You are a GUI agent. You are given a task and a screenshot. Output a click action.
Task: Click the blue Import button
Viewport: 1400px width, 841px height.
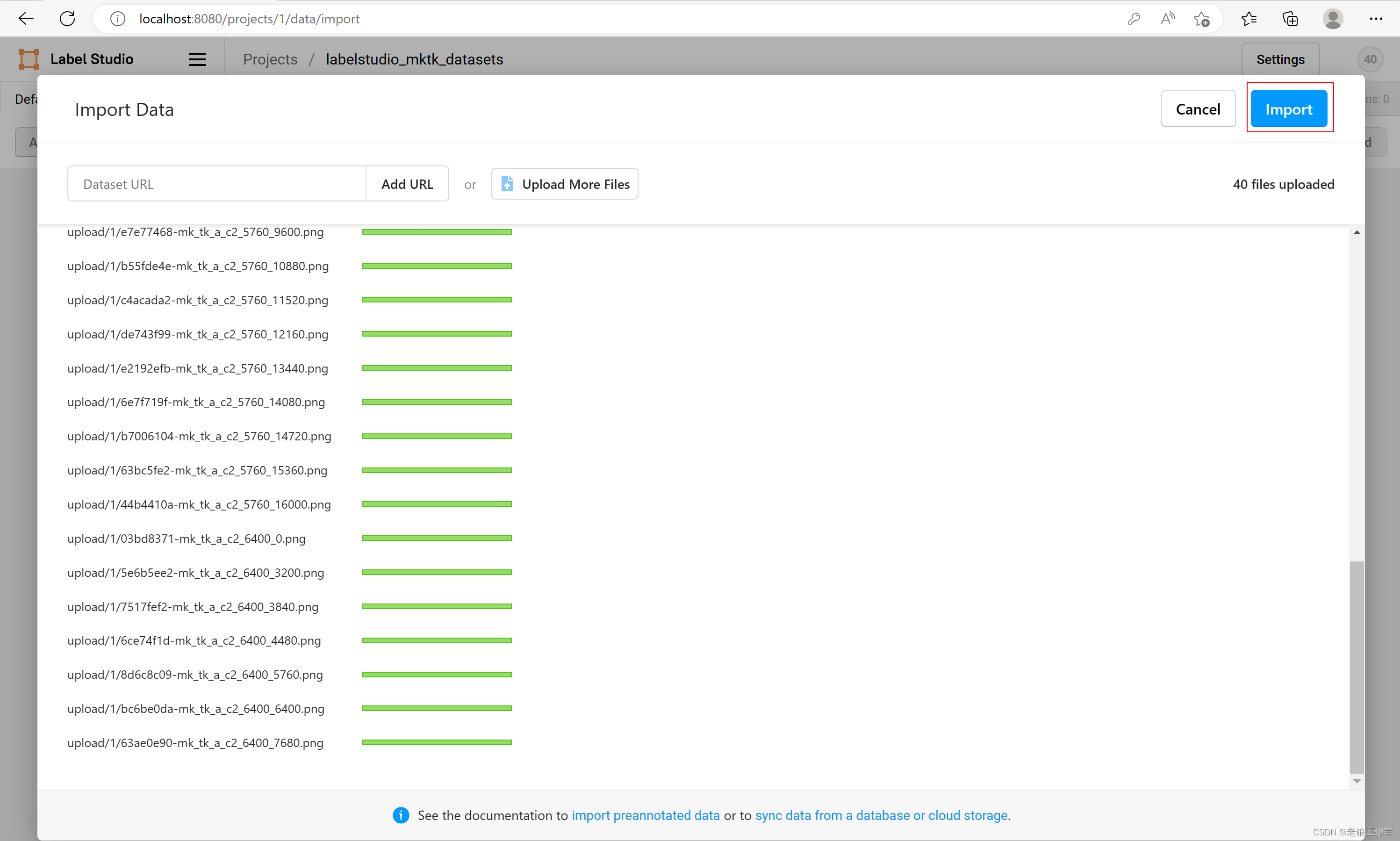click(1288, 109)
